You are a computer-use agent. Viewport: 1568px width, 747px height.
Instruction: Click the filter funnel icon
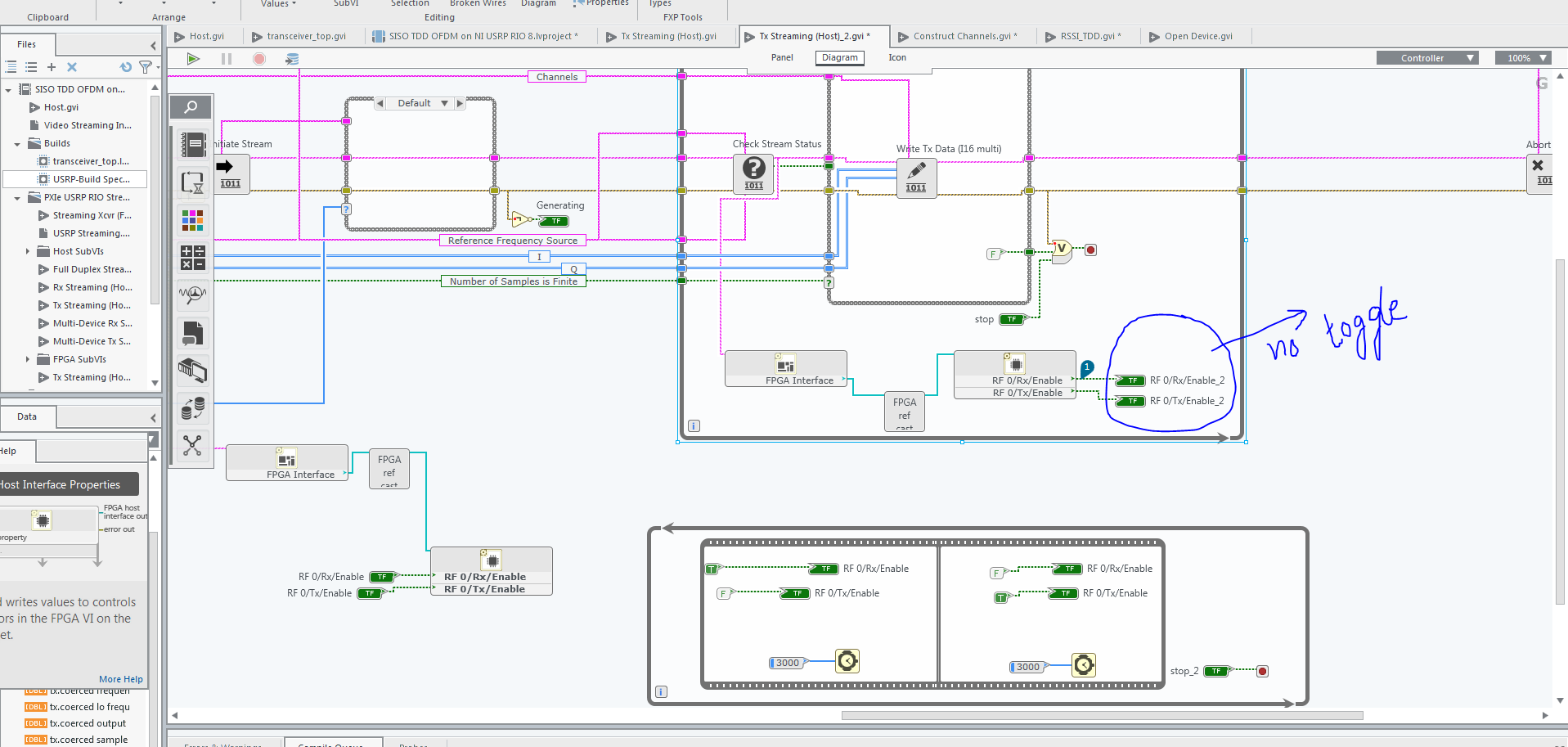click(146, 67)
